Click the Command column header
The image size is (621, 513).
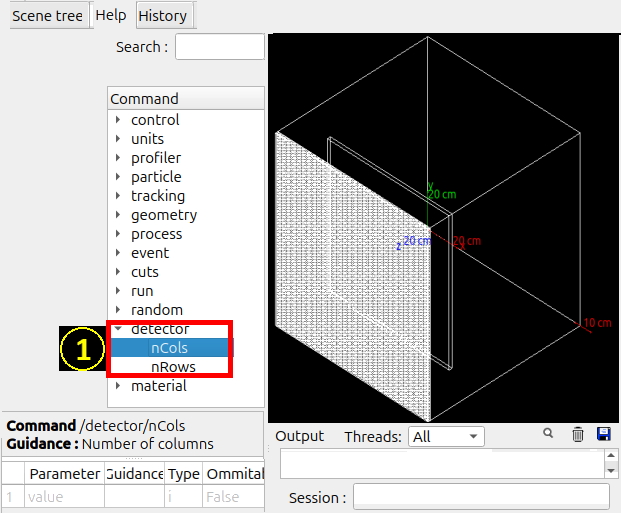[x=186, y=99]
